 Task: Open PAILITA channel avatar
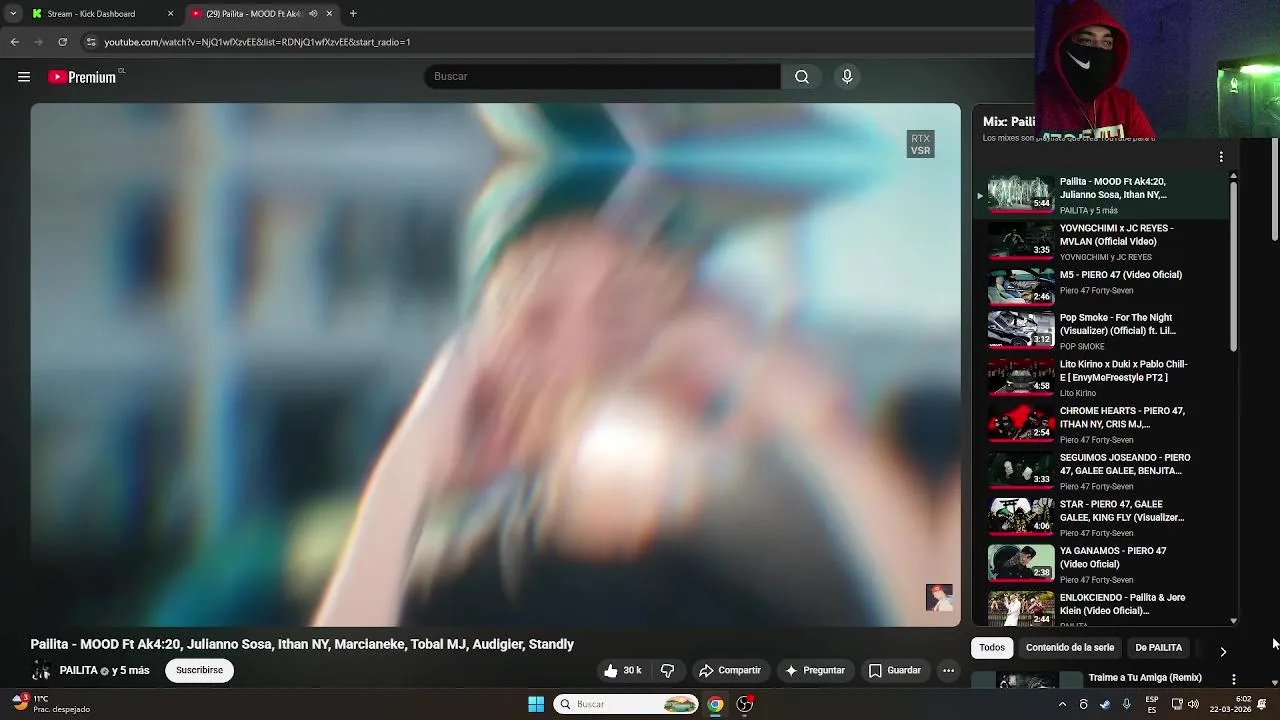pyautogui.click(x=41, y=671)
